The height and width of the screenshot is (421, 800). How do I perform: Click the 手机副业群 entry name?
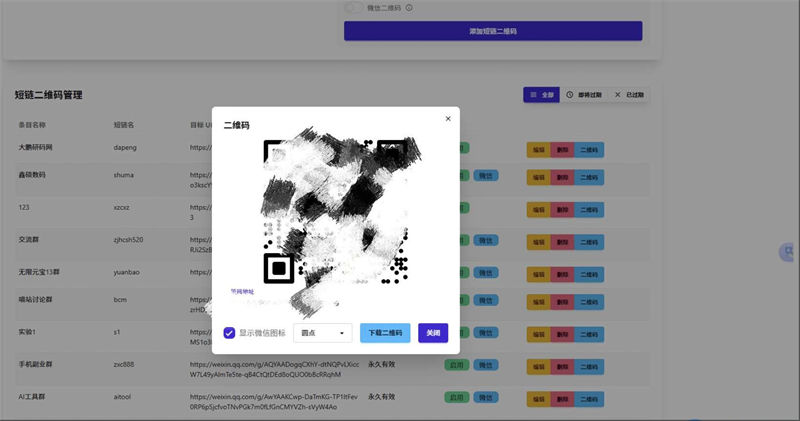pos(35,364)
